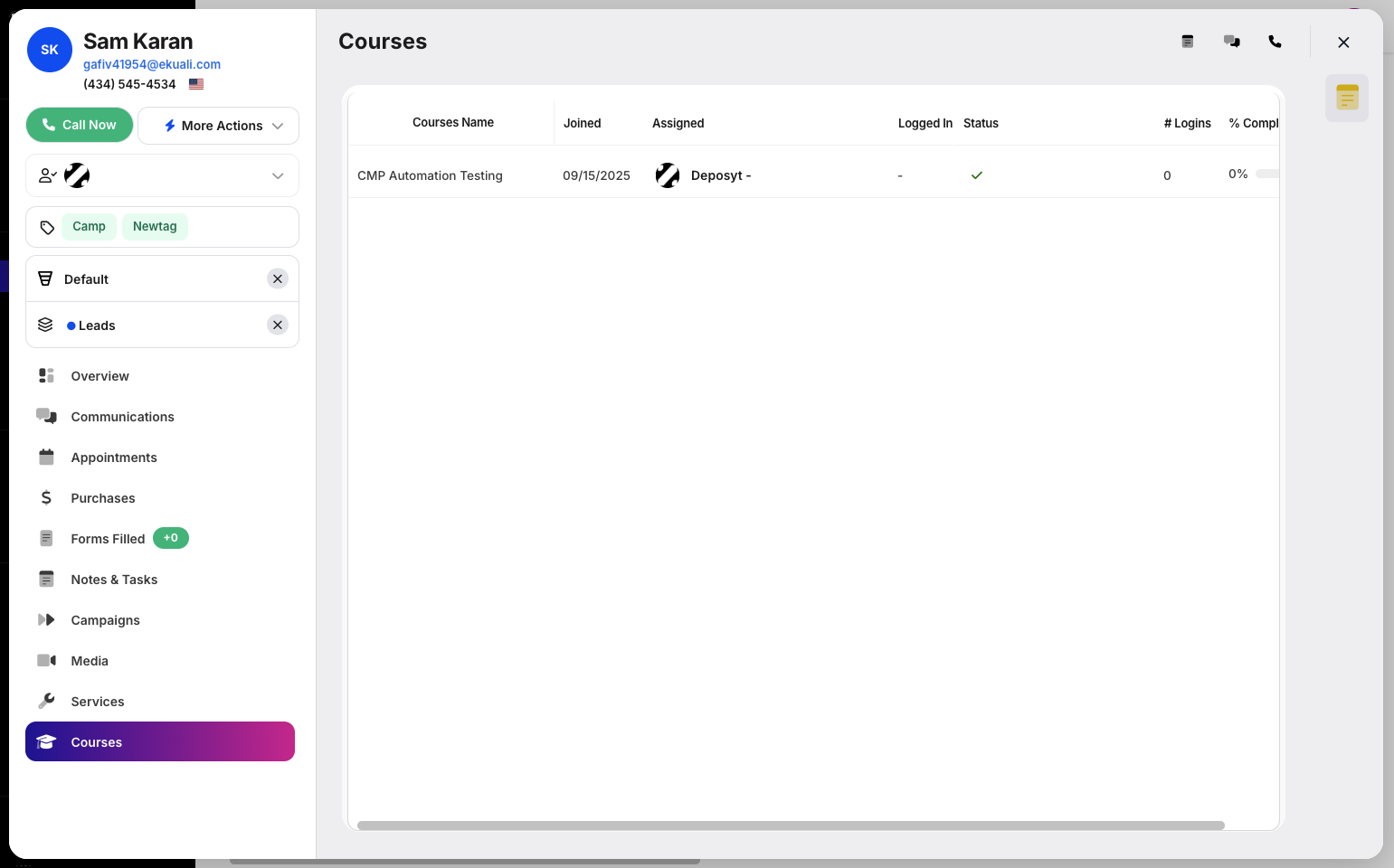Click the Status column header
Image resolution: width=1394 pixels, height=868 pixels.
tap(981, 123)
